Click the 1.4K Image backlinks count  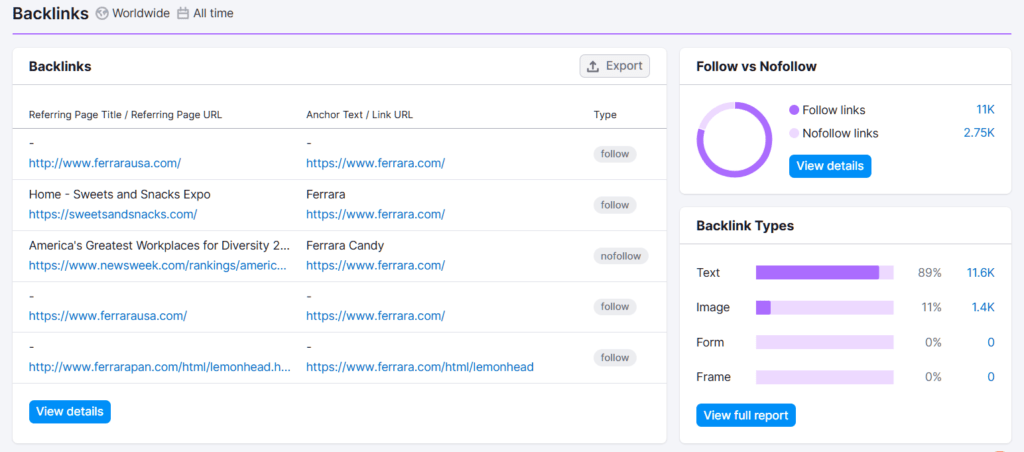click(x=983, y=308)
